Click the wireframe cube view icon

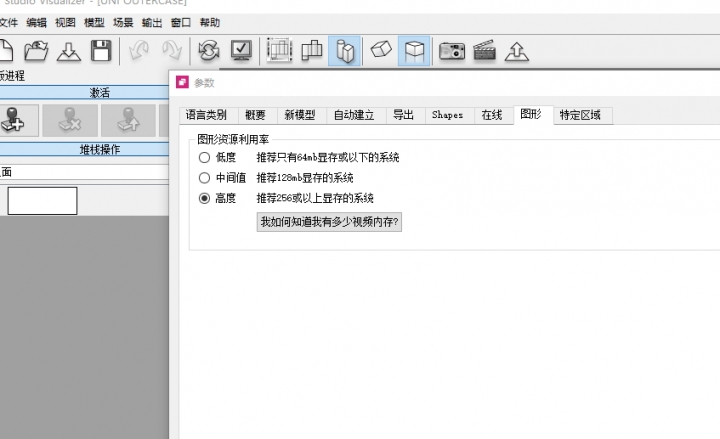click(x=414, y=50)
